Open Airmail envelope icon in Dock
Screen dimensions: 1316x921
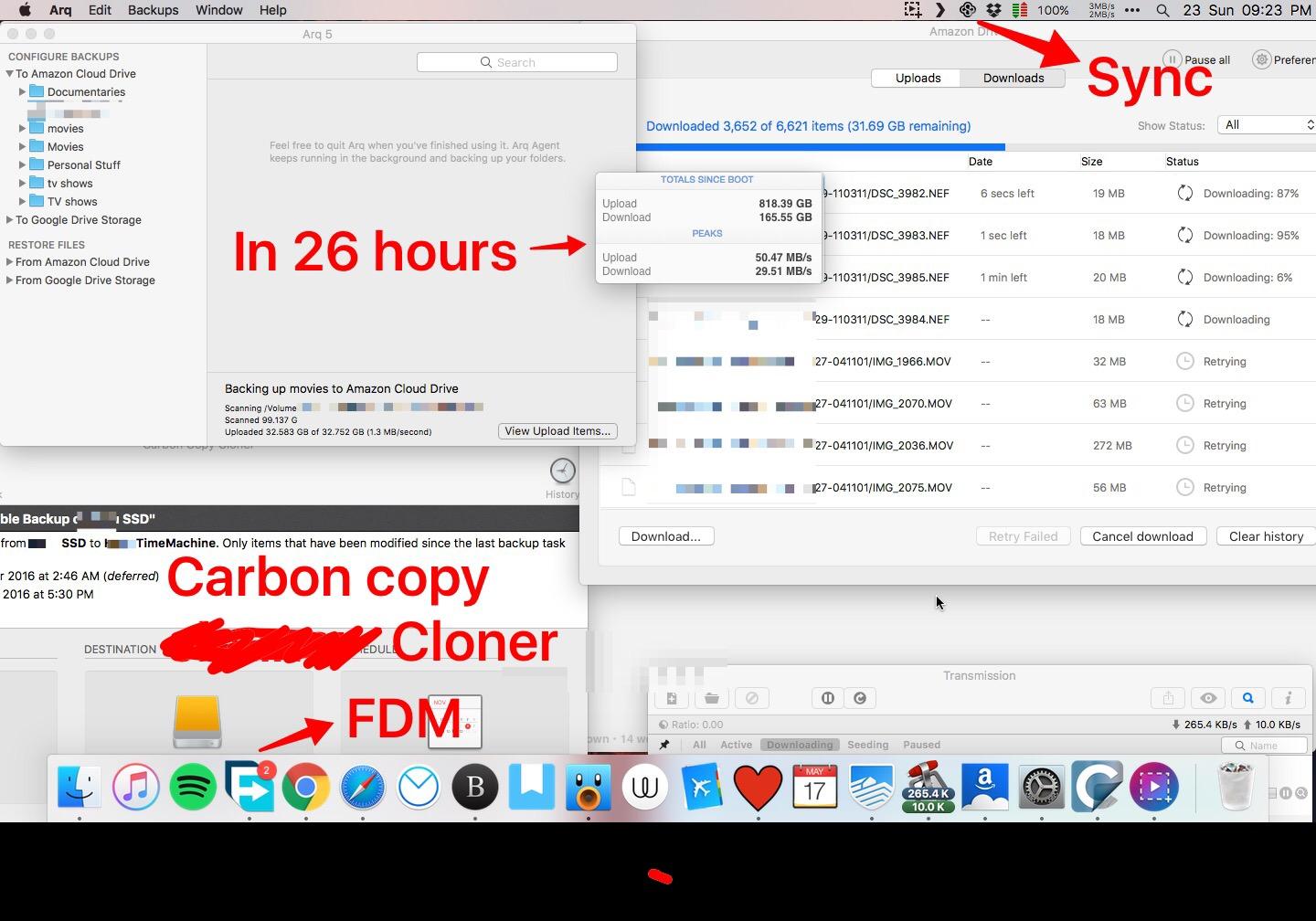pyautogui.click(x=419, y=787)
